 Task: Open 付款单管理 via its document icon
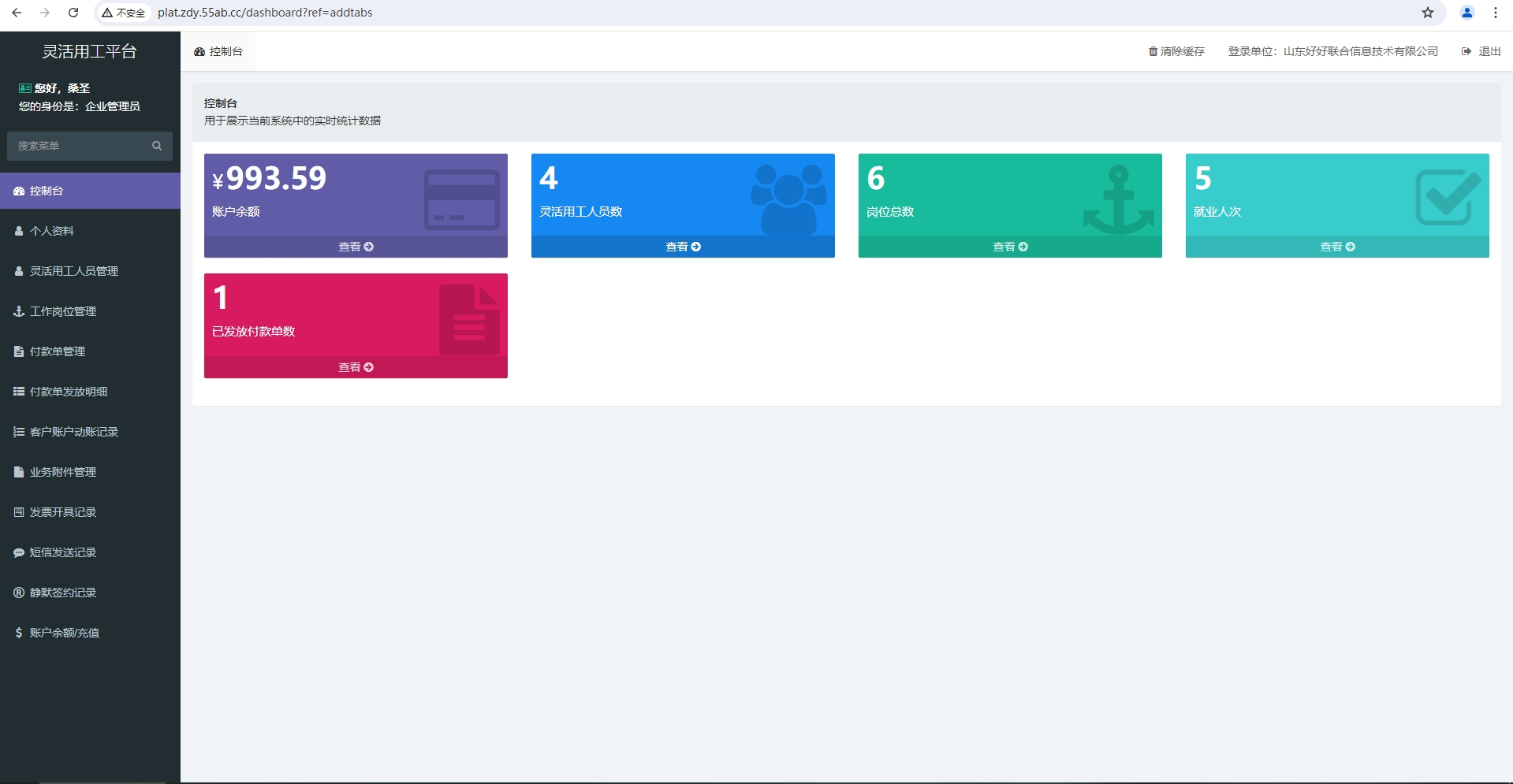pyautogui.click(x=19, y=351)
